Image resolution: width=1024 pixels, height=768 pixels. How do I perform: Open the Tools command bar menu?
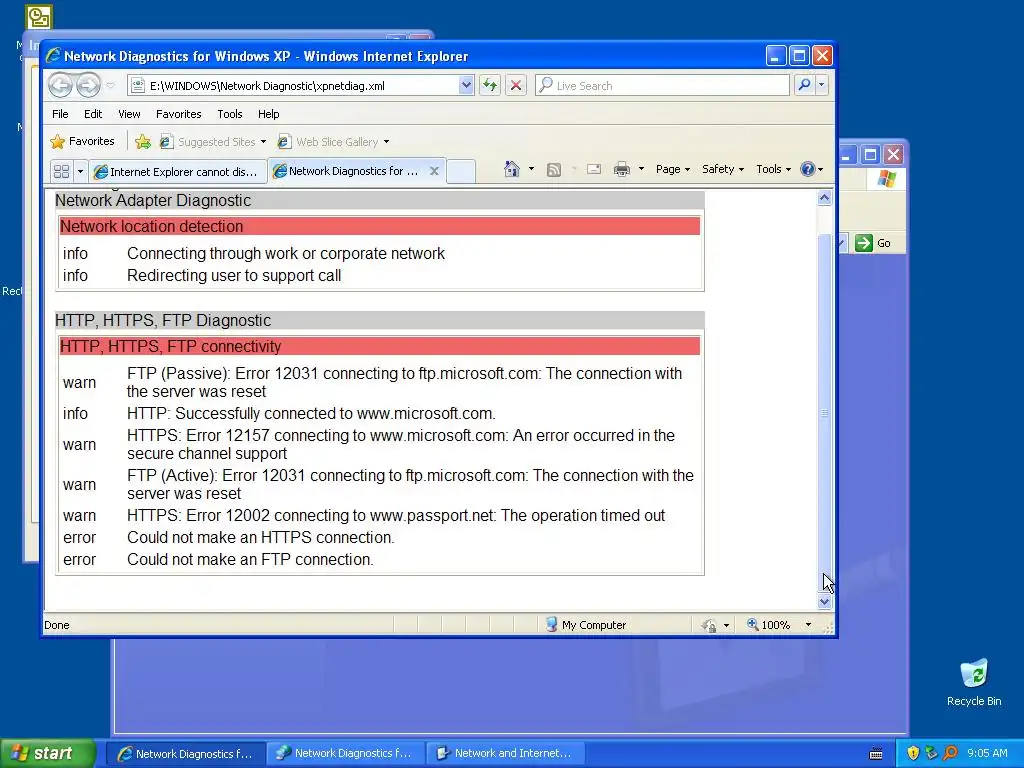[x=773, y=169]
